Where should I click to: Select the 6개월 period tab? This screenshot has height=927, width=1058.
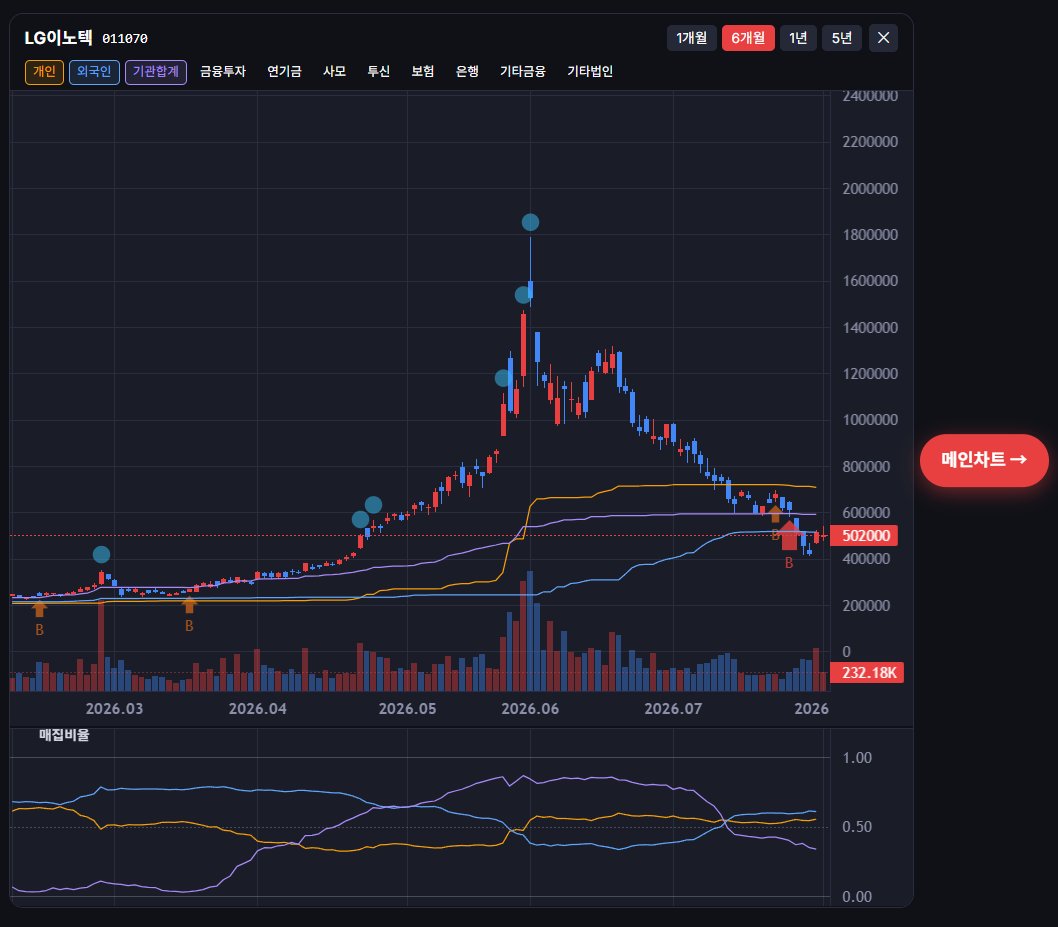tap(748, 38)
